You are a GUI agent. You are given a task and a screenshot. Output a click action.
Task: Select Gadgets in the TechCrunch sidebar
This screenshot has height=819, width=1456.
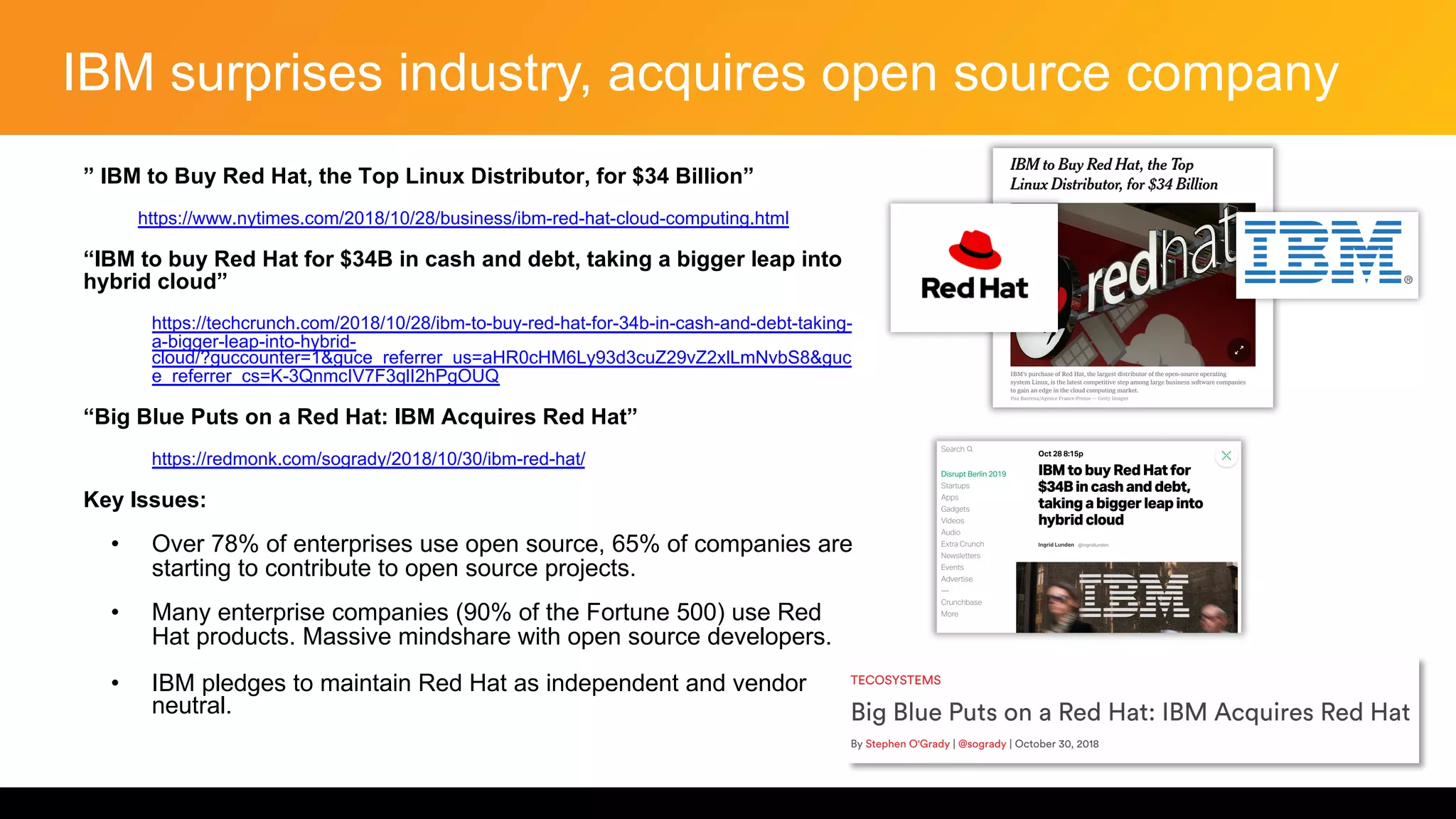point(955,509)
